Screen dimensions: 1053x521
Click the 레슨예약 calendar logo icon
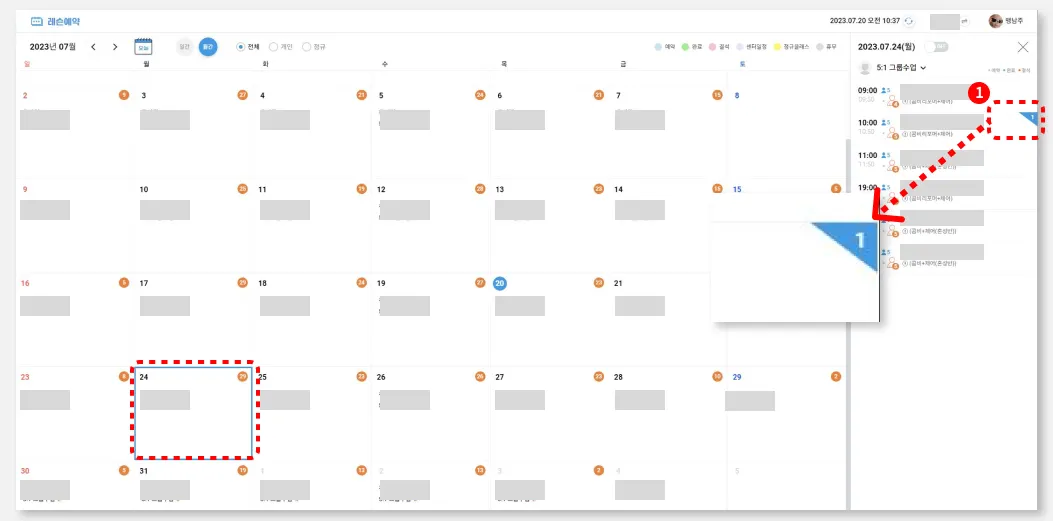pos(37,21)
